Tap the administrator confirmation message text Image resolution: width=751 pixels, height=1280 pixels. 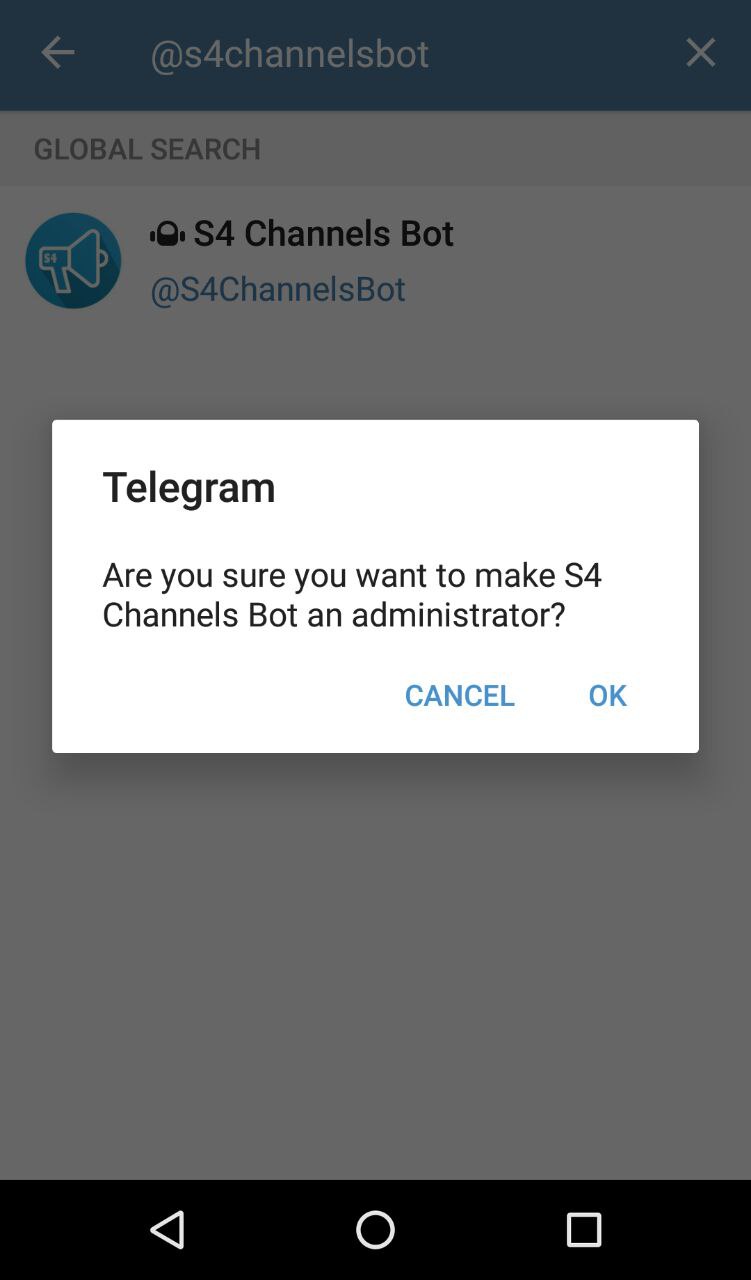pos(352,594)
